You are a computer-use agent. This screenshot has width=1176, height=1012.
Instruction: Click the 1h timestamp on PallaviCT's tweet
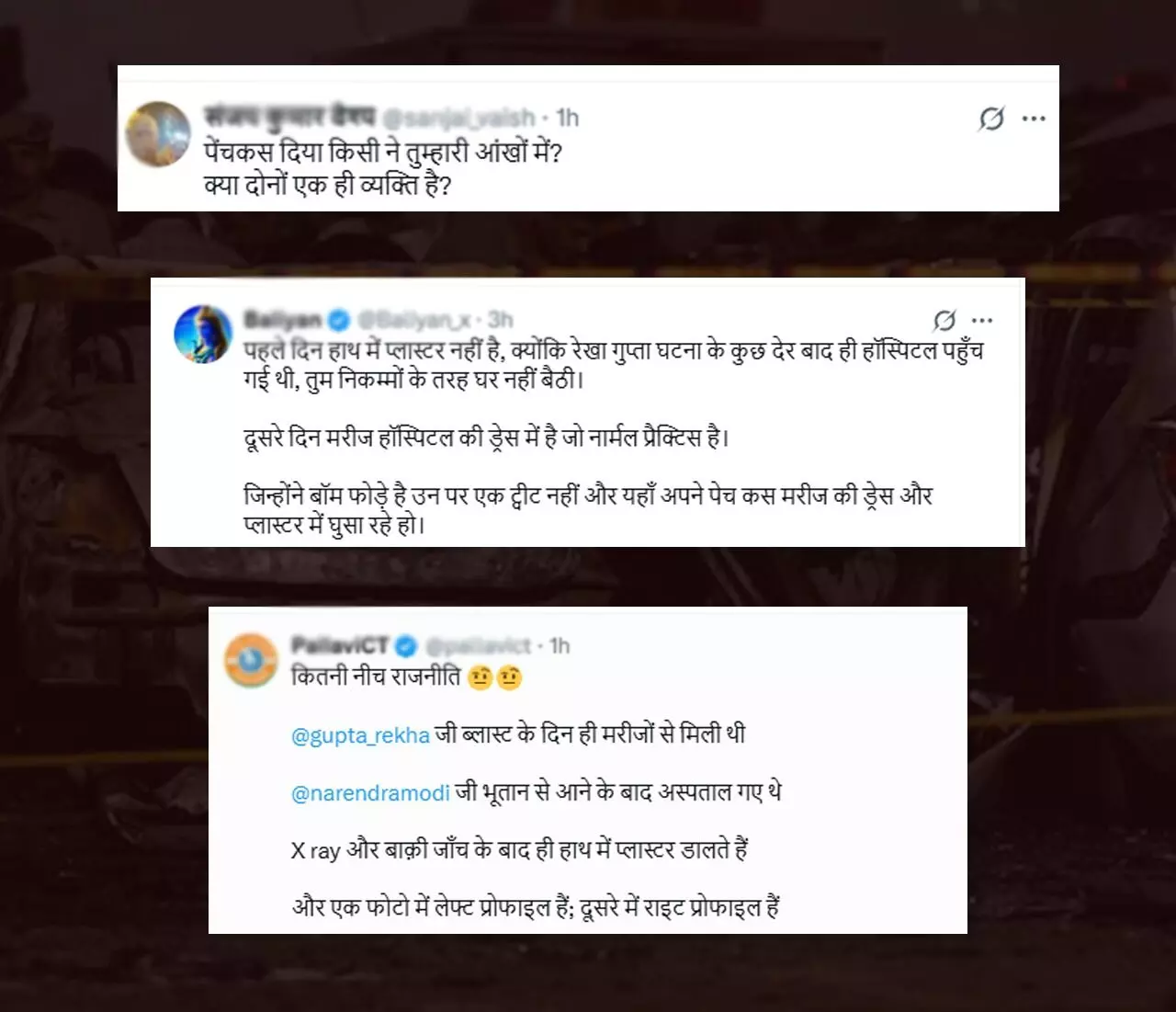click(x=560, y=645)
